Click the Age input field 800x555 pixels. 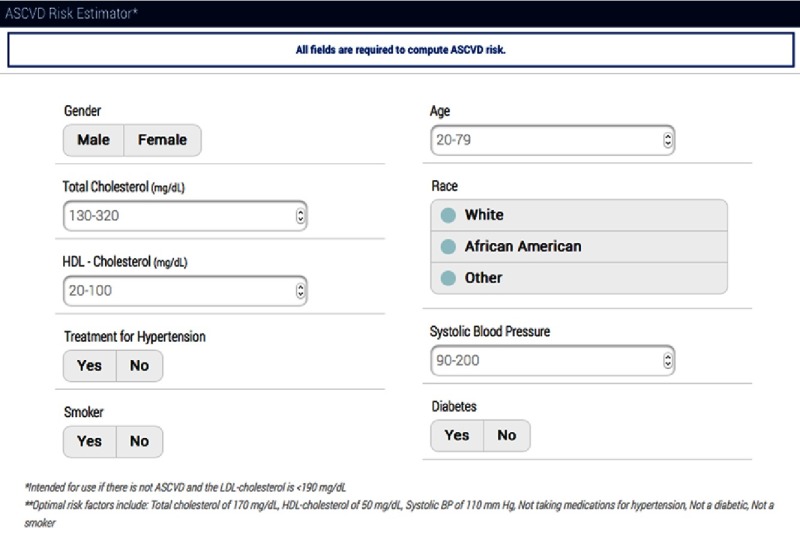point(545,140)
